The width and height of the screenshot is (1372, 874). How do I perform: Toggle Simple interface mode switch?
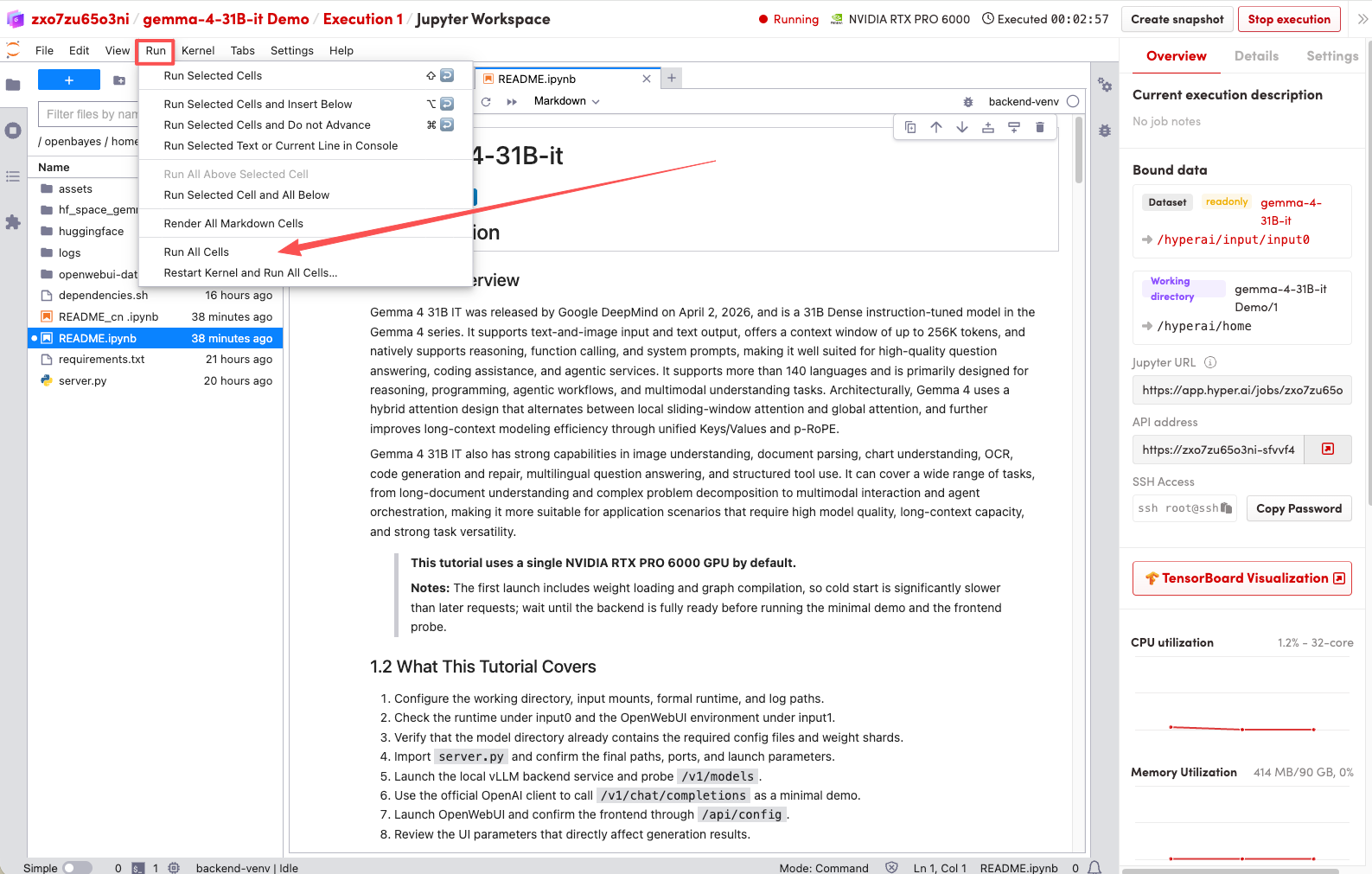[x=77, y=868]
